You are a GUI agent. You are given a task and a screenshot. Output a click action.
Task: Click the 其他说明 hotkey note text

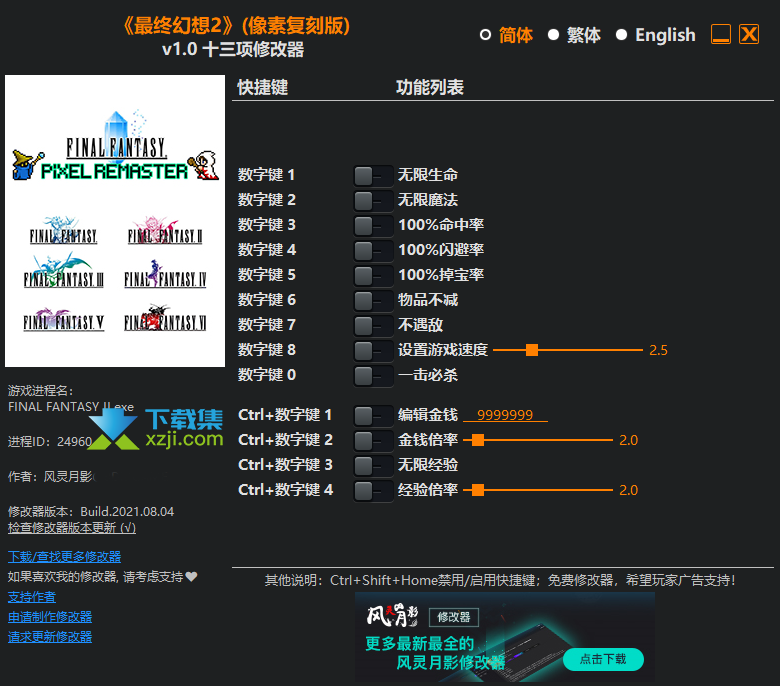(x=500, y=581)
